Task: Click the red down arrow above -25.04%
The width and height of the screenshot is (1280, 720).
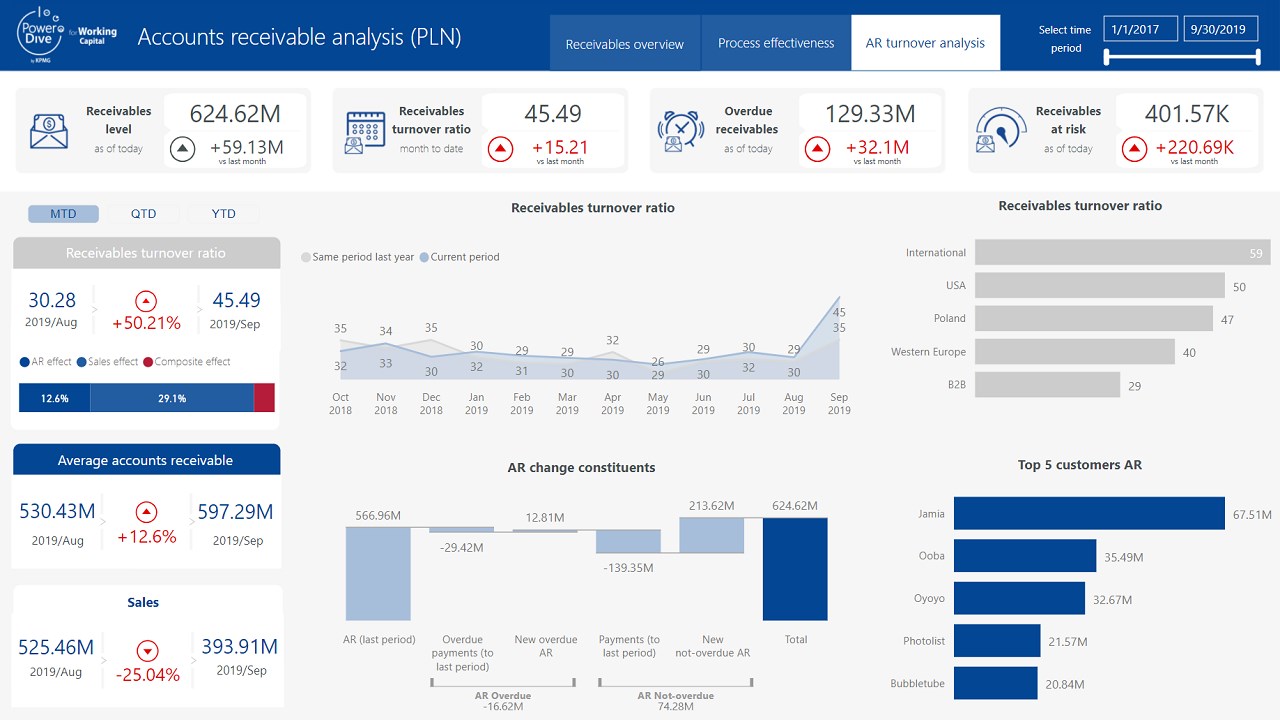Action: point(147,652)
